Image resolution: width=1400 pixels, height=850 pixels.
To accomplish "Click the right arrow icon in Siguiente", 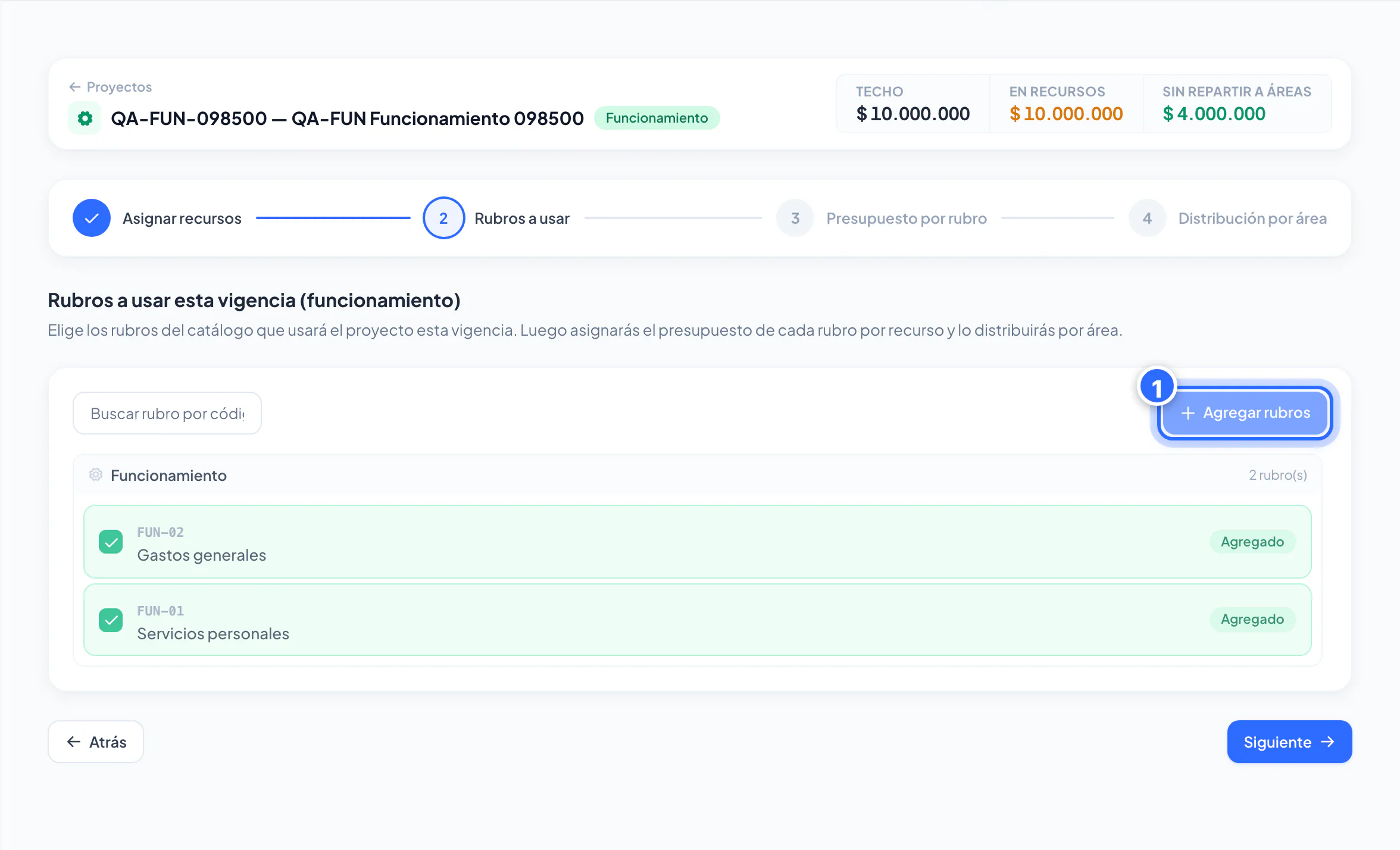I will (x=1327, y=742).
